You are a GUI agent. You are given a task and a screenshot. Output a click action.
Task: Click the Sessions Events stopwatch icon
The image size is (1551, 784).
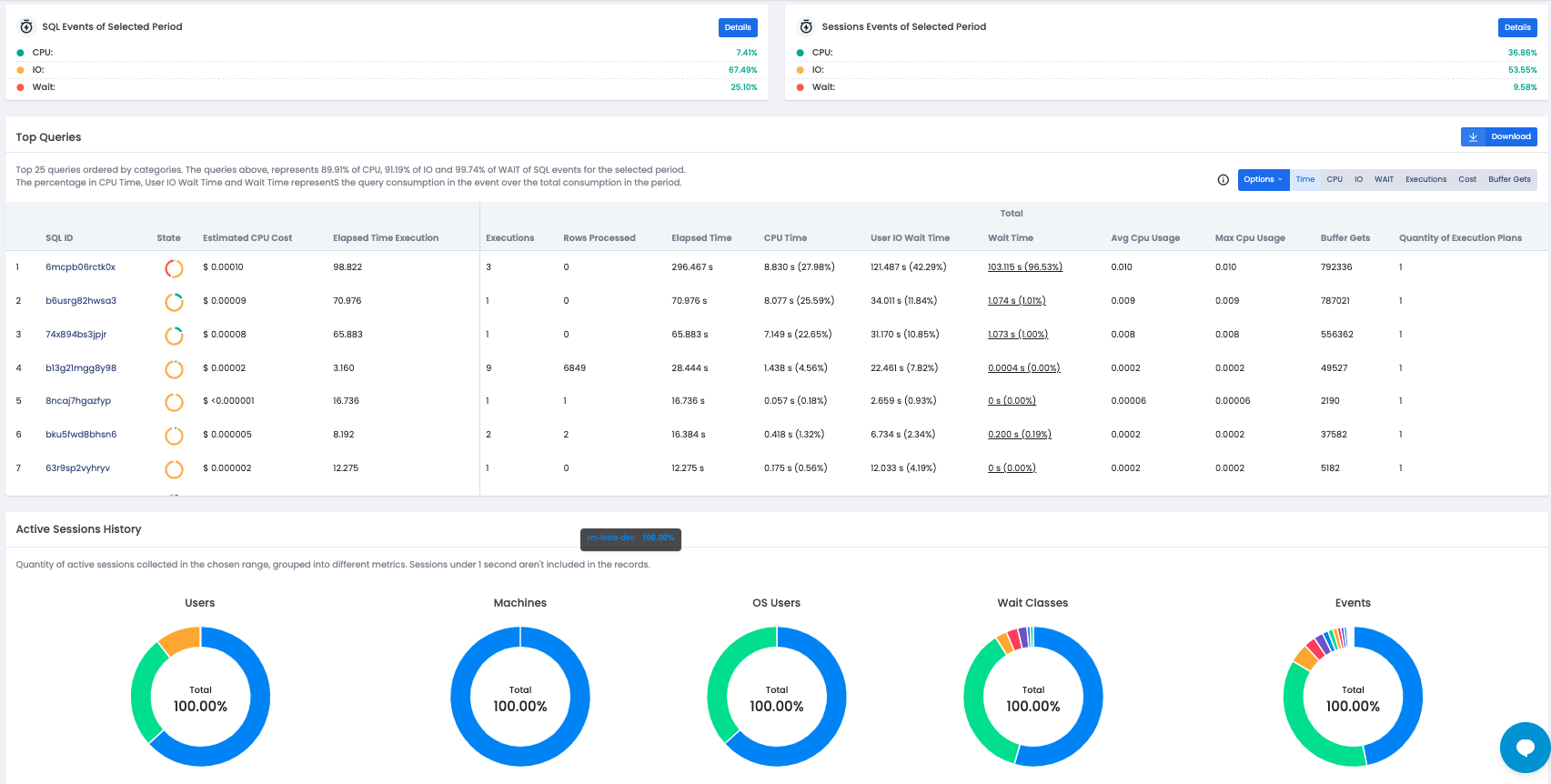pos(806,26)
